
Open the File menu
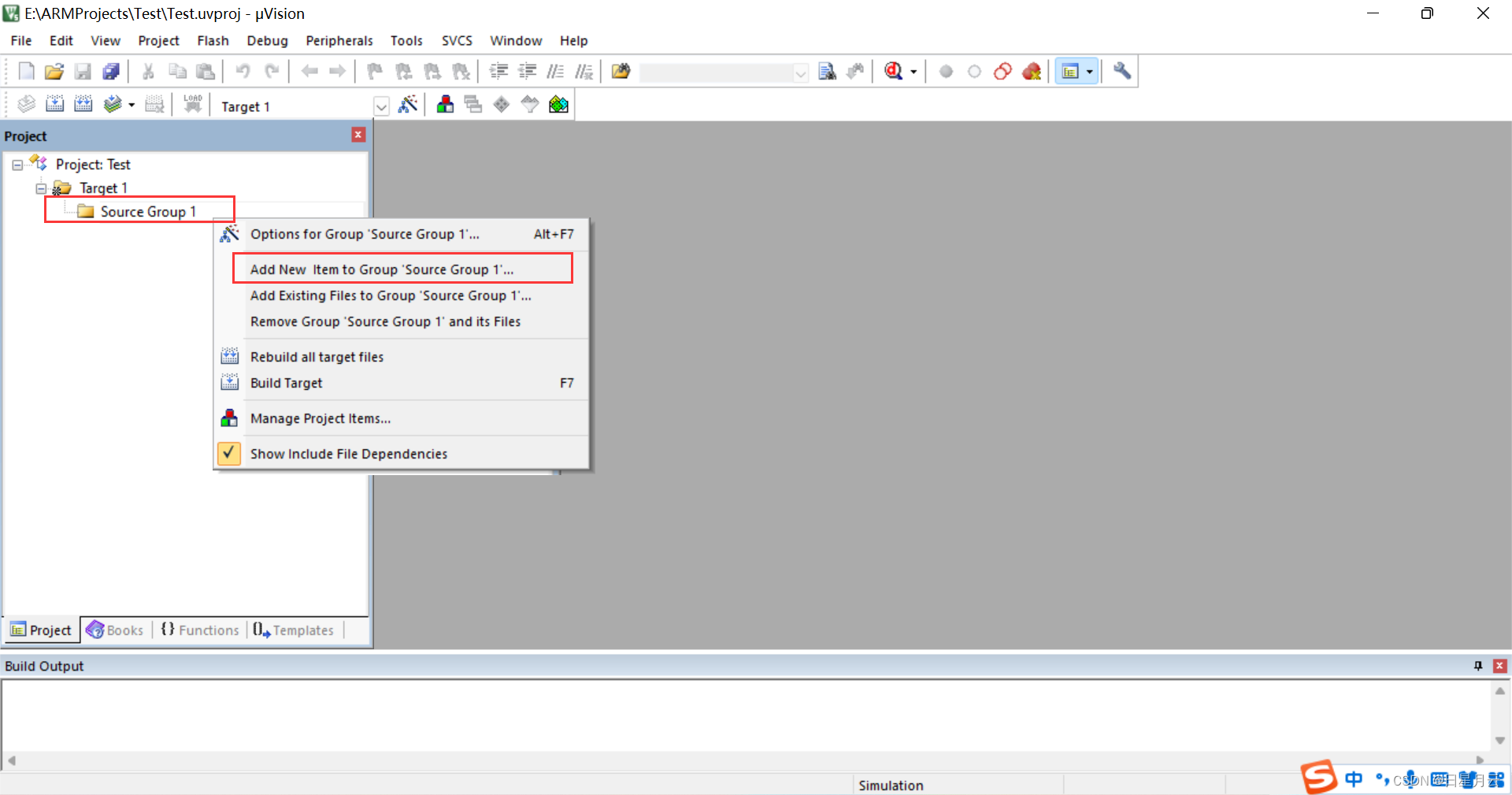[21, 41]
